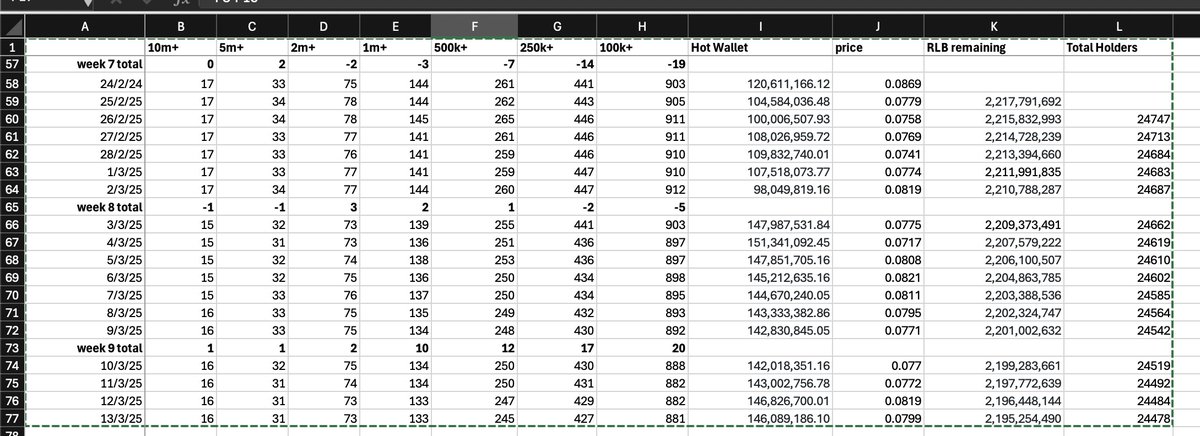Select the highlighted column F header
1200x436 pixels.
coord(473,25)
